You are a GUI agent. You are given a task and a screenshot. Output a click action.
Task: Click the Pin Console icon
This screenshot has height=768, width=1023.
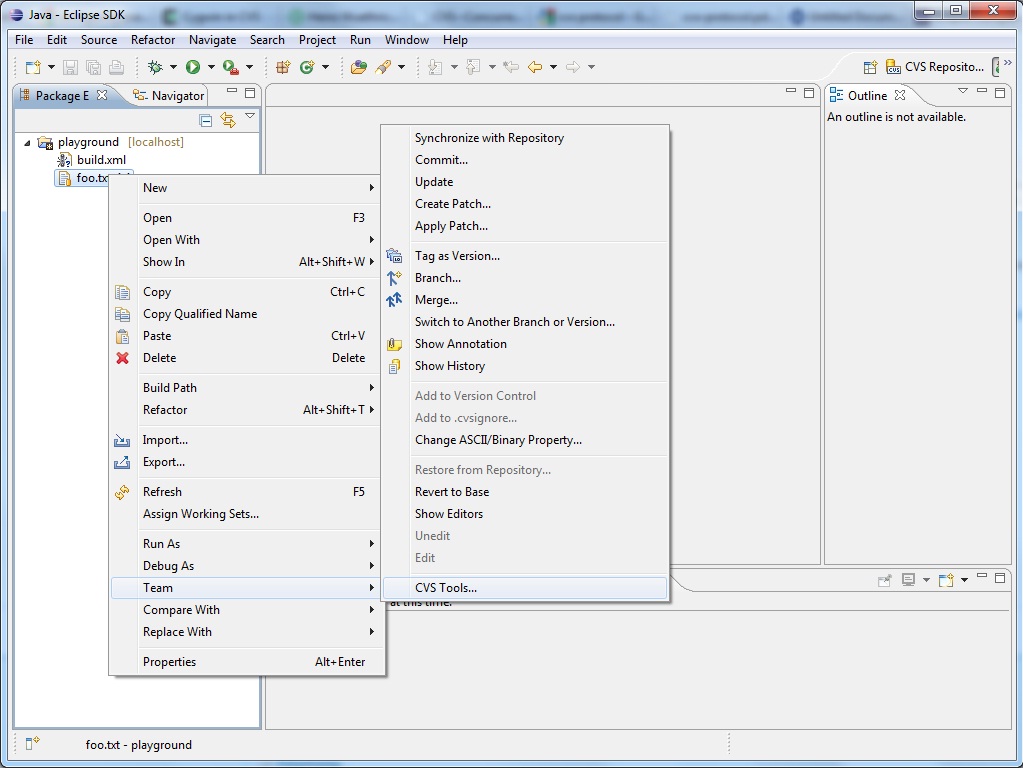click(x=885, y=580)
